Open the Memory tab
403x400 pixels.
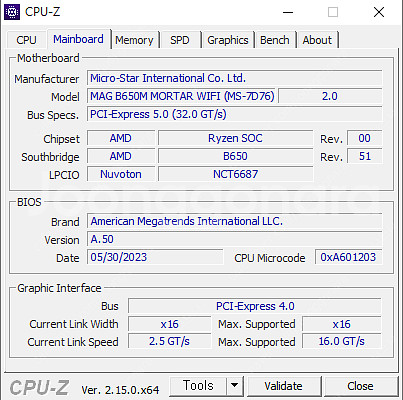[134, 40]
